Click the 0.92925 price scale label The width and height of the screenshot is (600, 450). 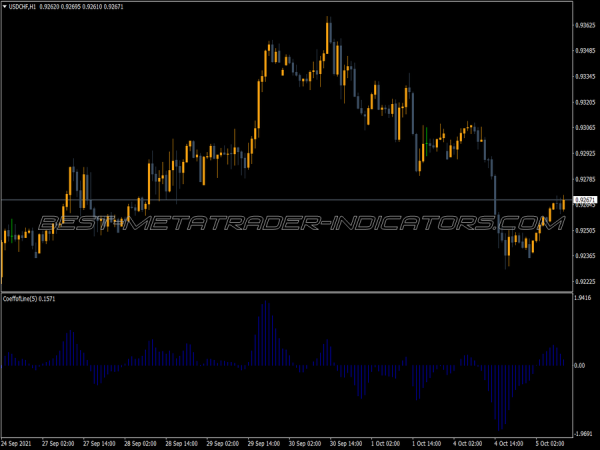click(x=585, y=153)
